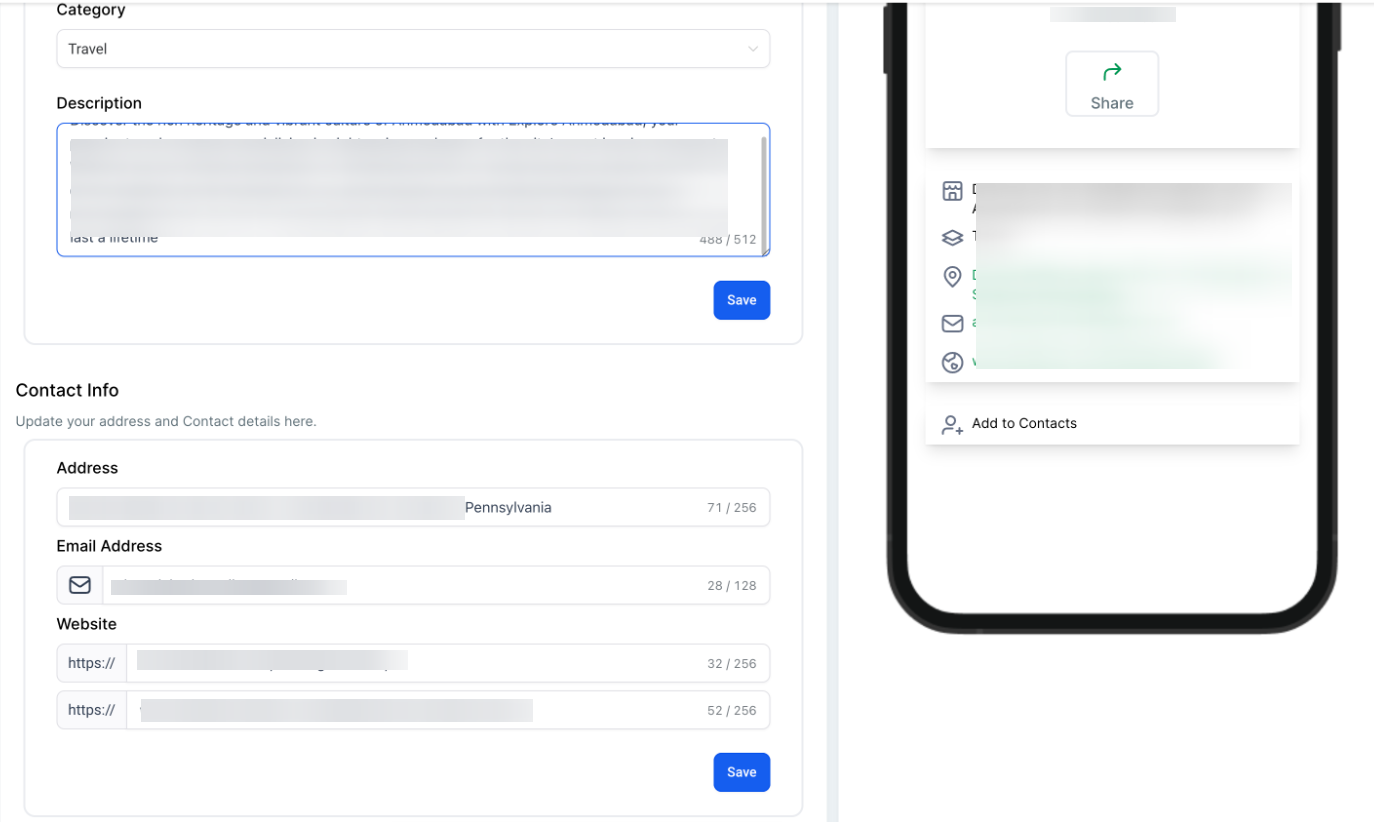The image size is (1374, 822).
Task: Open the Category dropdown showing Travel
Action: click(x=412, y=49)
